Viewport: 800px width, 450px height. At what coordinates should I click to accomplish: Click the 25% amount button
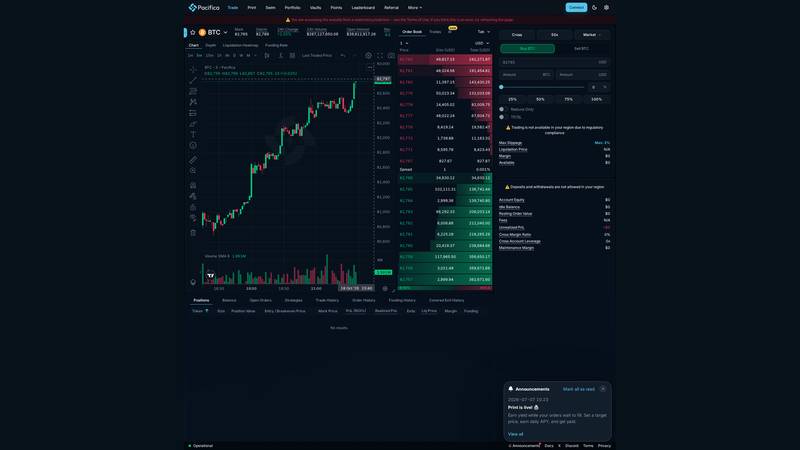[513, 99]
